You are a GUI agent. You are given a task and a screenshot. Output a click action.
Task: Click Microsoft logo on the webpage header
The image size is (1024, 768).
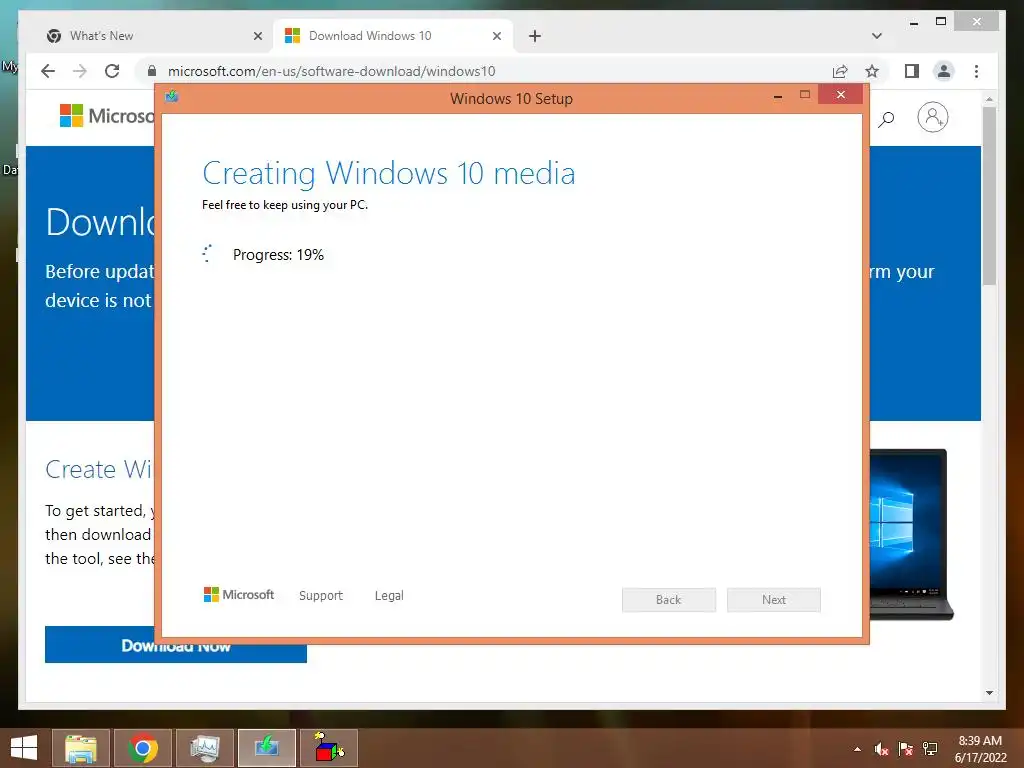[107, 116]
